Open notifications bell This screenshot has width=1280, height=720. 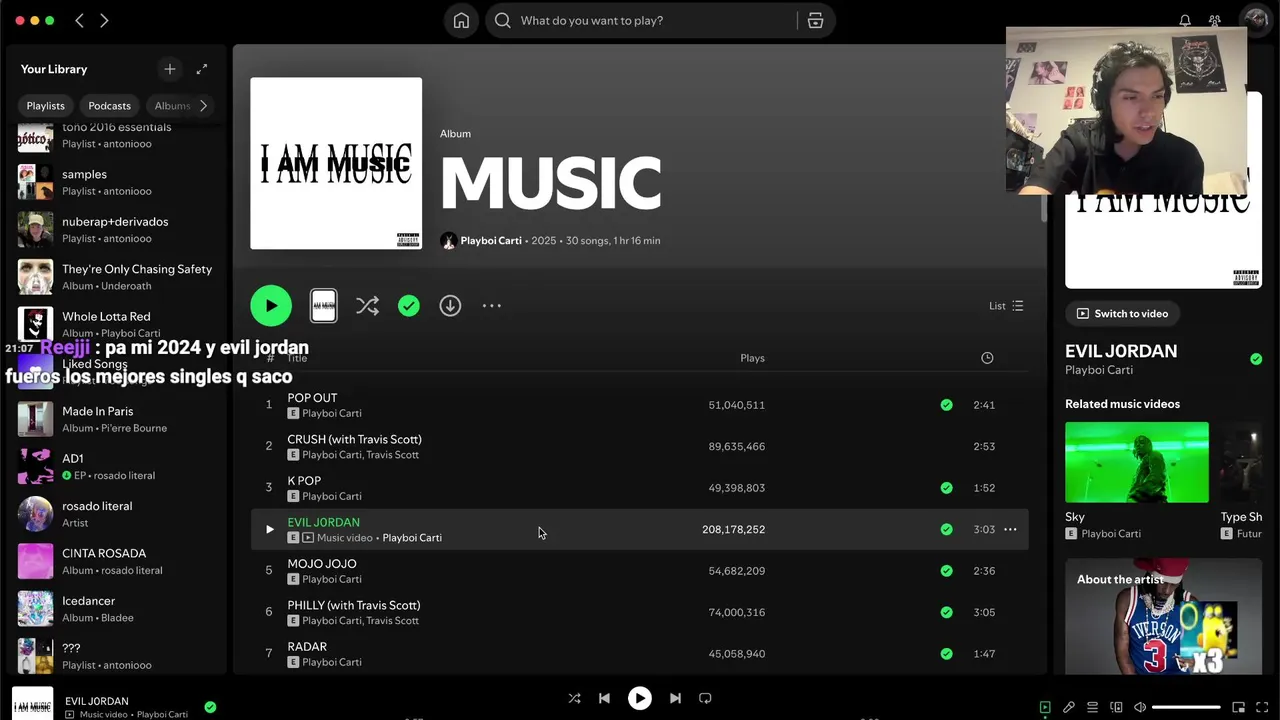pyautogui.click(x=1185, y=20)
